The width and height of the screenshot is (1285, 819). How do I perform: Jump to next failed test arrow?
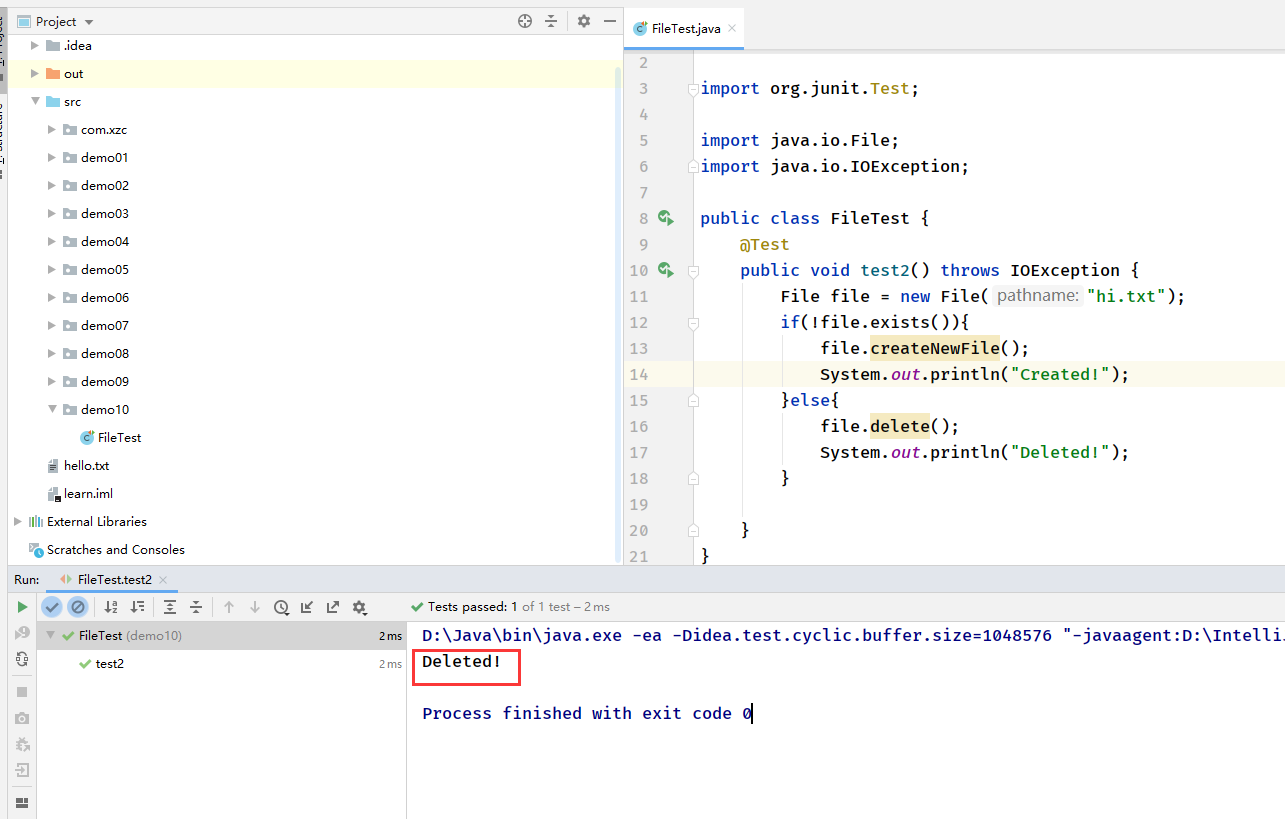point(255,607)
